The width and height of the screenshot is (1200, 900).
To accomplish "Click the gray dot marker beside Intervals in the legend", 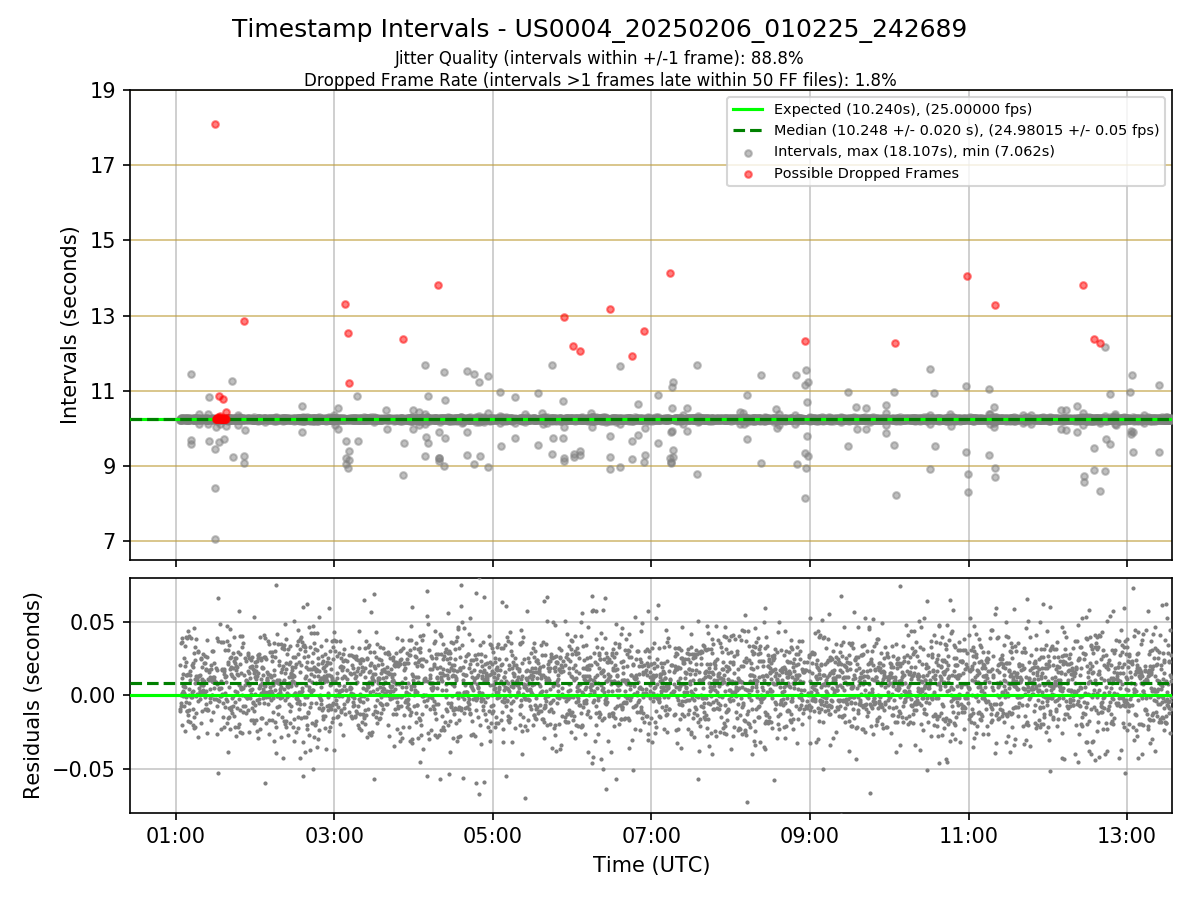I will click(x=749, y=152).
